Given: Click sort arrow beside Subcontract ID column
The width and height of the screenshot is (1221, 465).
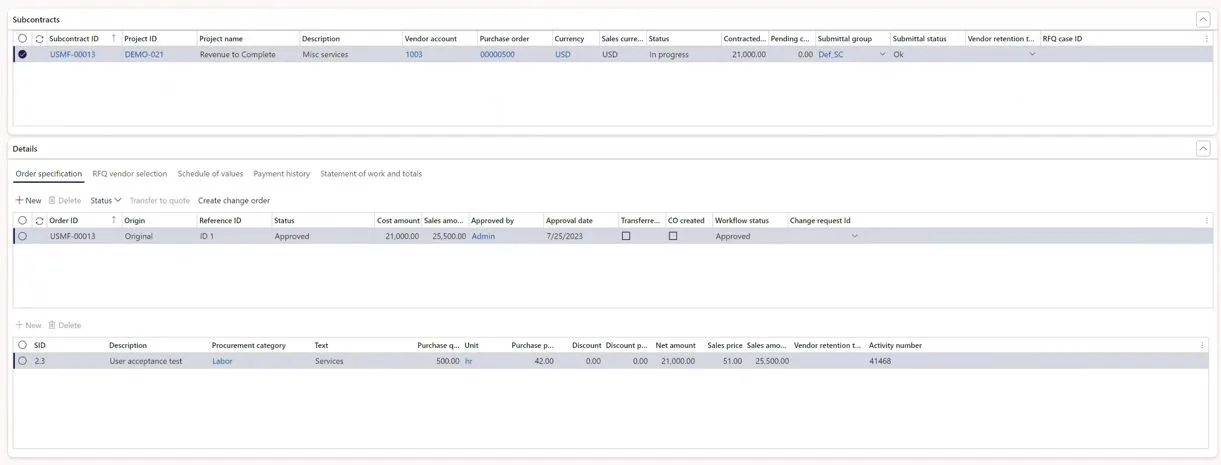Looking at the screenshot, I should 113,39.
